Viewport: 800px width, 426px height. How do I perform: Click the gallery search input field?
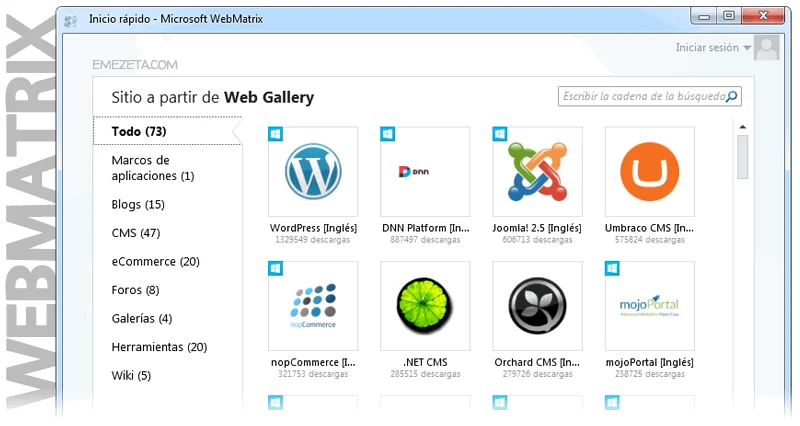tap(649, 96)
